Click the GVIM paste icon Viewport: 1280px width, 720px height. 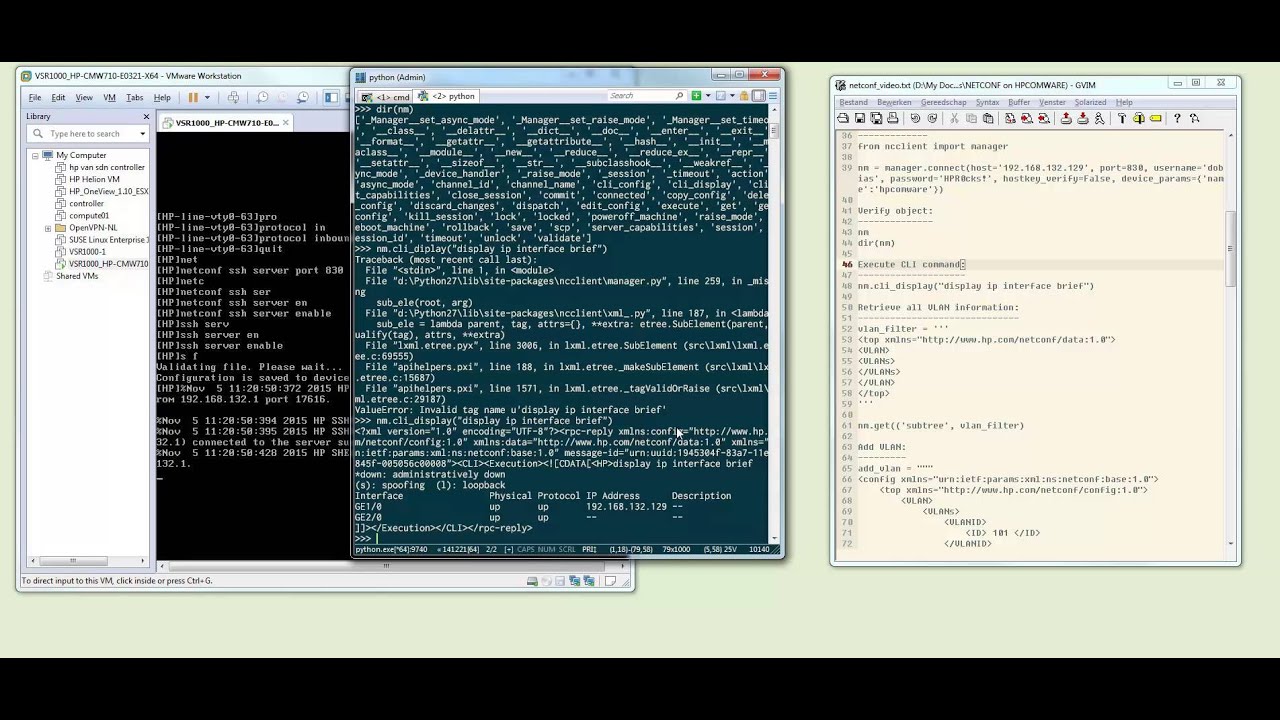click(988, 118)
